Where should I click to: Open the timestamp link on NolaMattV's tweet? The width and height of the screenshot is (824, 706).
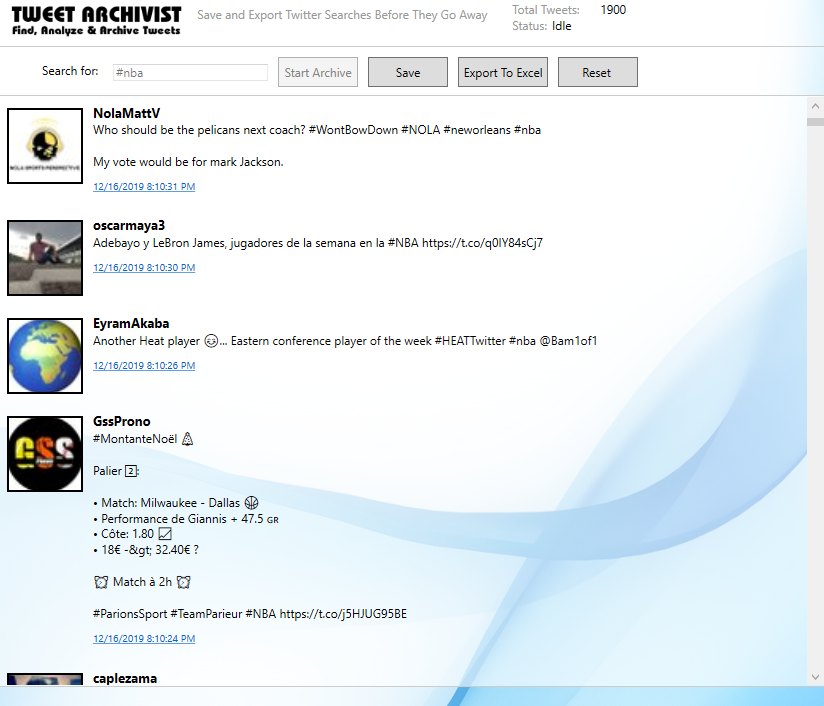pos(143,186)
